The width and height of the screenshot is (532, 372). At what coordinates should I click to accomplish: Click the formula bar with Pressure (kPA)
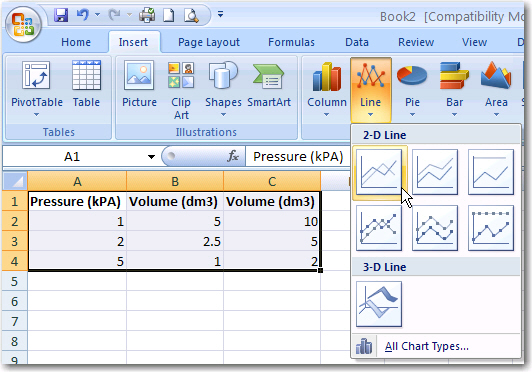click(298, 156)
